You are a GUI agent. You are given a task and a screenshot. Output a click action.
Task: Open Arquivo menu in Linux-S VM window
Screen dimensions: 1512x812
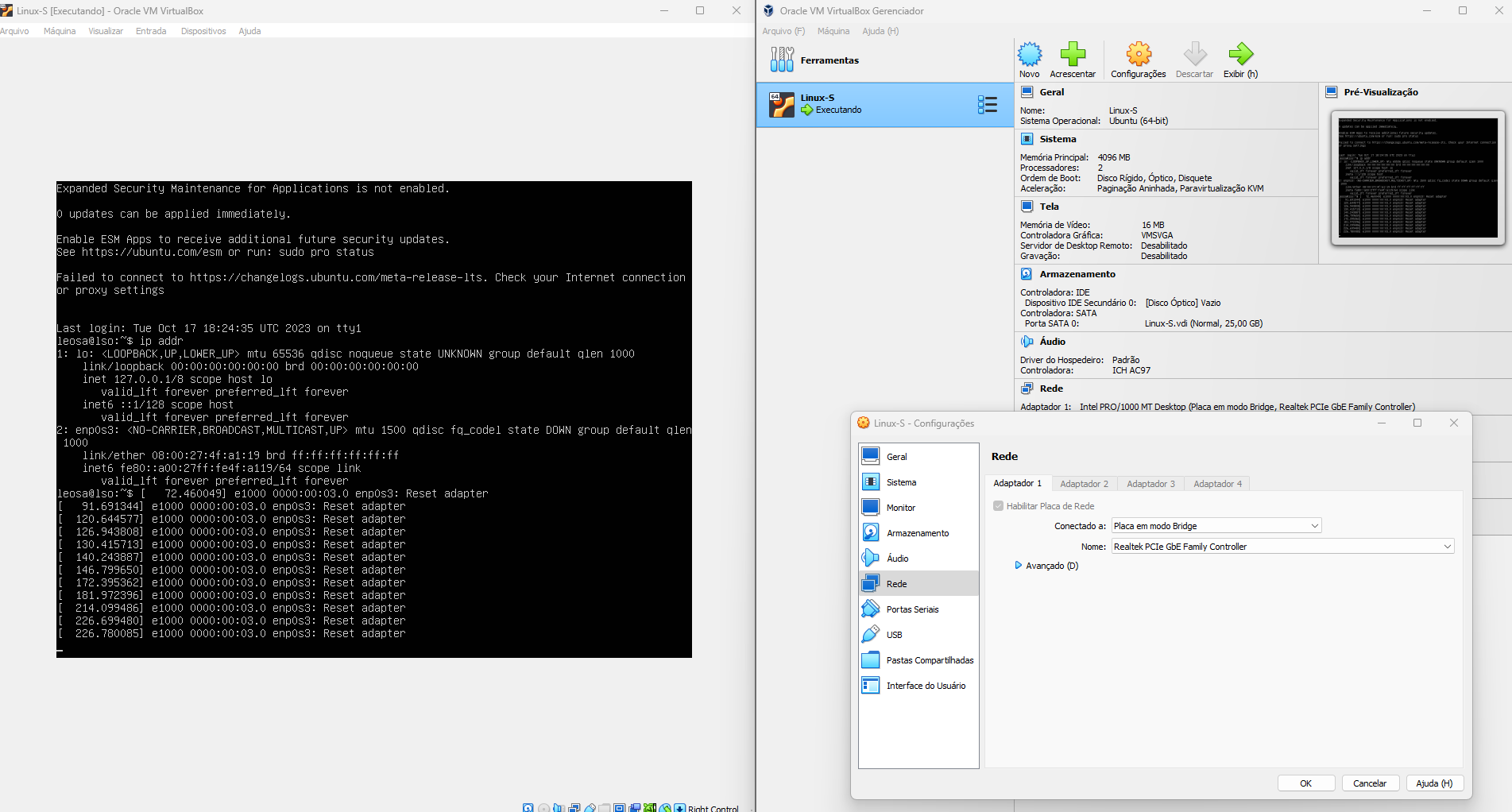(x=14, y=31)
